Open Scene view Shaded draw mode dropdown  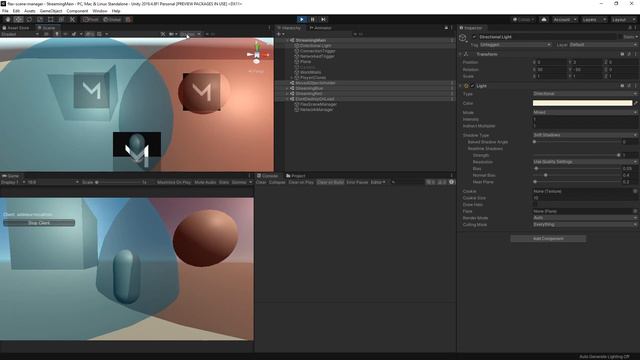(x=20, y=34)
